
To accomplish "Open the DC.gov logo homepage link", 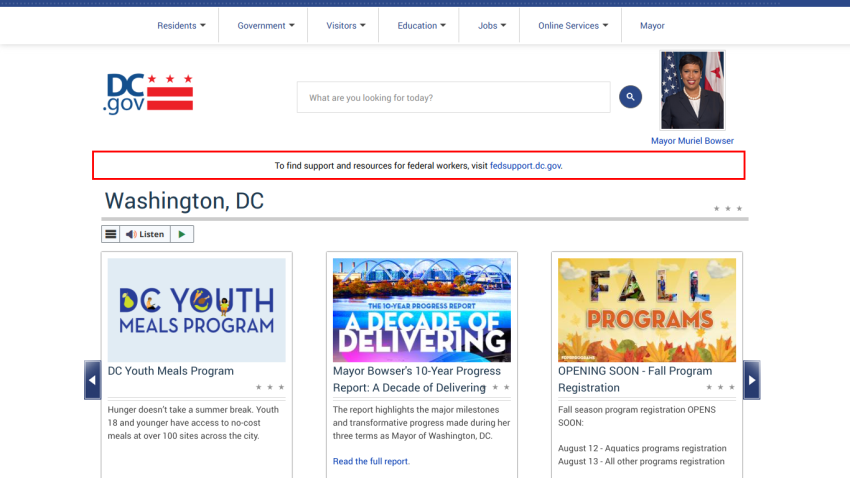I will pyautogui.click(x=148, y=94).
